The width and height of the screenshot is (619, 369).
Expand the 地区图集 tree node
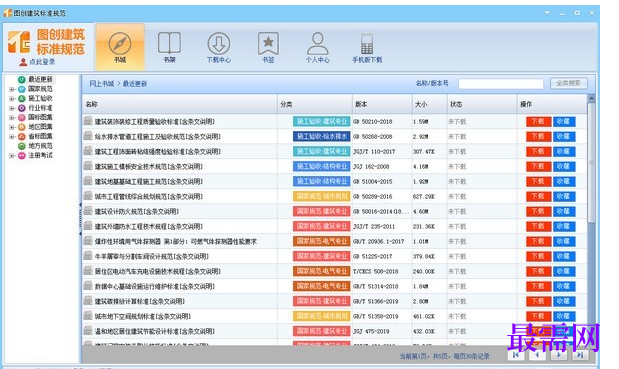(12, 127)
